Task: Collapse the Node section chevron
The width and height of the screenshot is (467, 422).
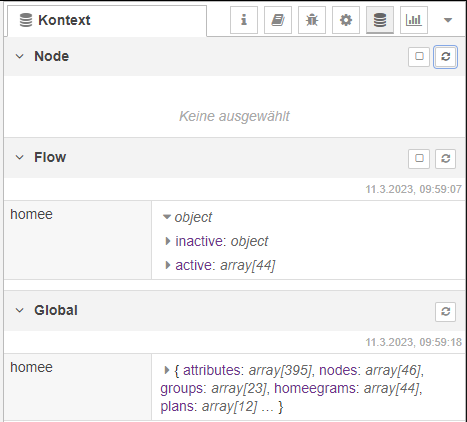Action: click(x=20, y=56)
